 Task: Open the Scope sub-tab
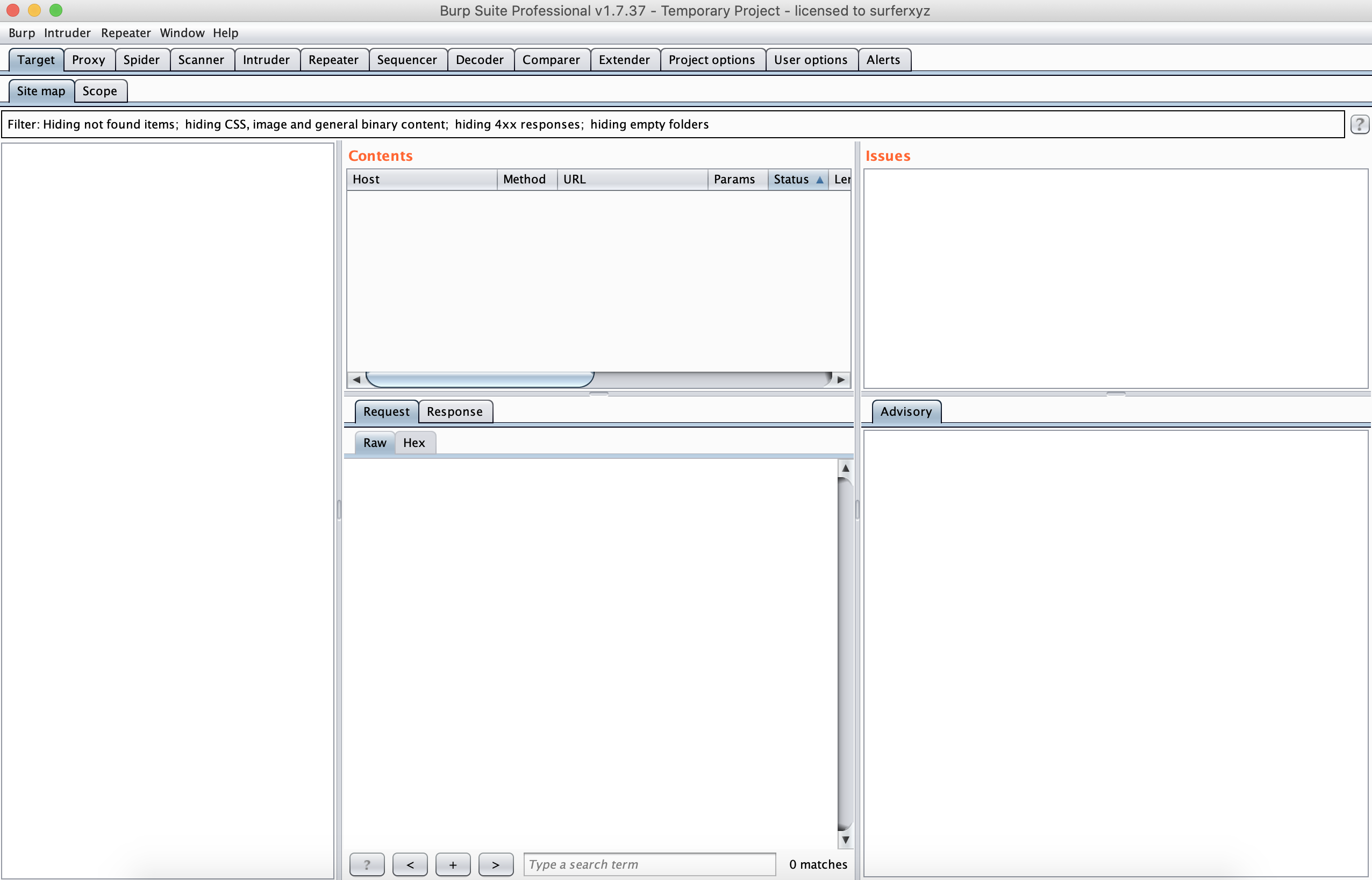pyautogui.click(x=100, y=91)
